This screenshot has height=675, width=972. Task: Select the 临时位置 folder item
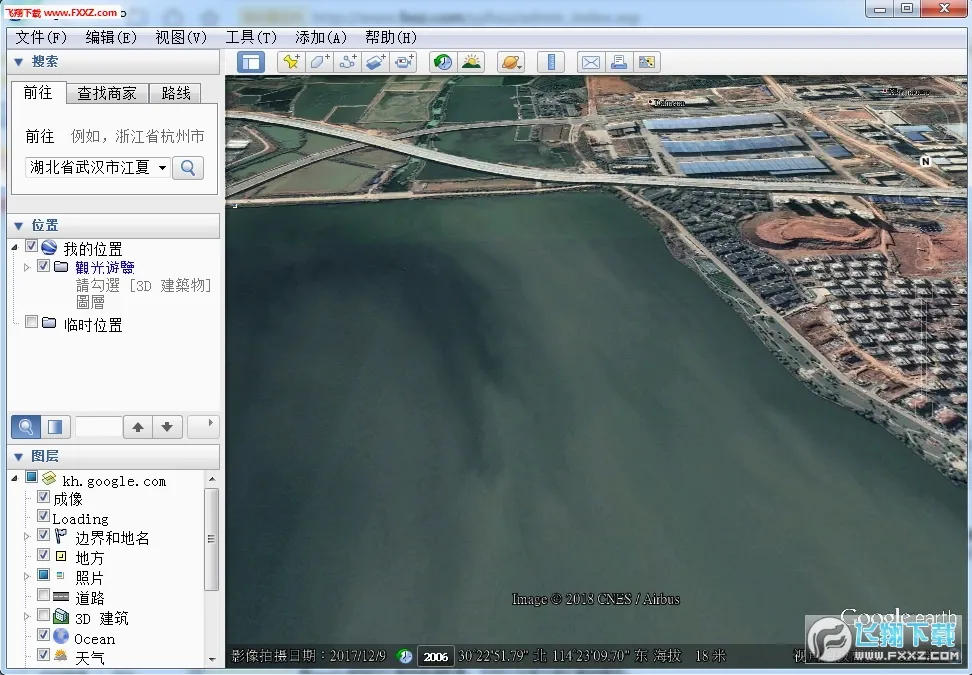click(92, 325)
